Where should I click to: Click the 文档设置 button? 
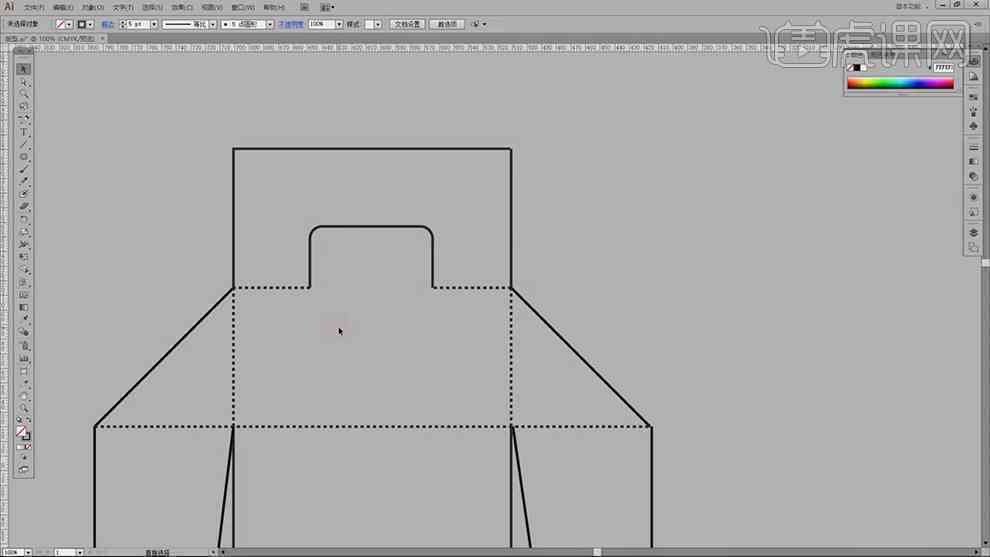point(407,24)
